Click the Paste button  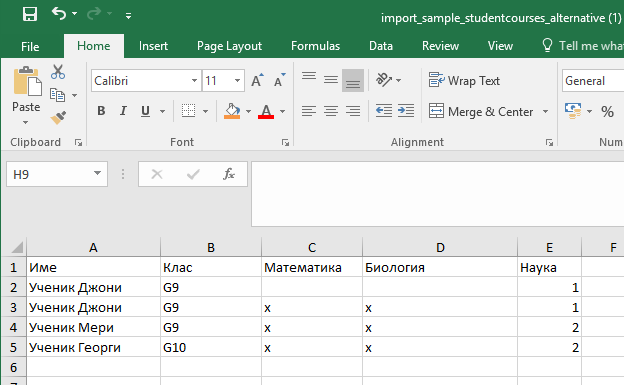26,96
